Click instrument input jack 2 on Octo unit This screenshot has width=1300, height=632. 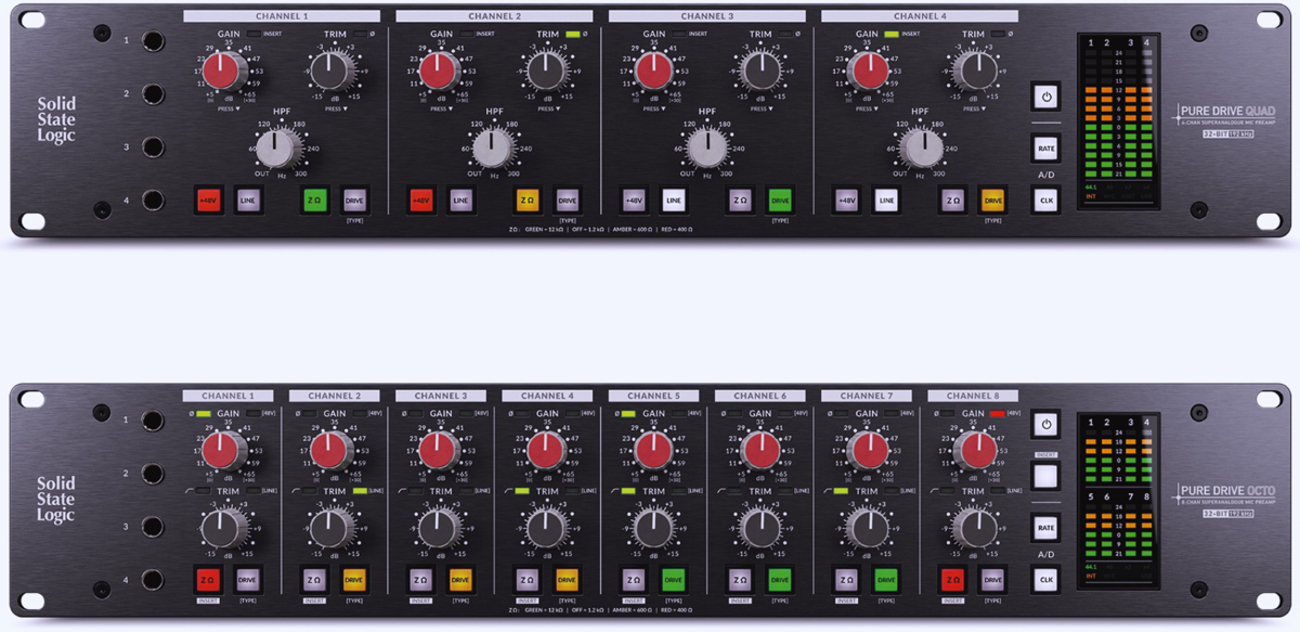pos(153,473)
